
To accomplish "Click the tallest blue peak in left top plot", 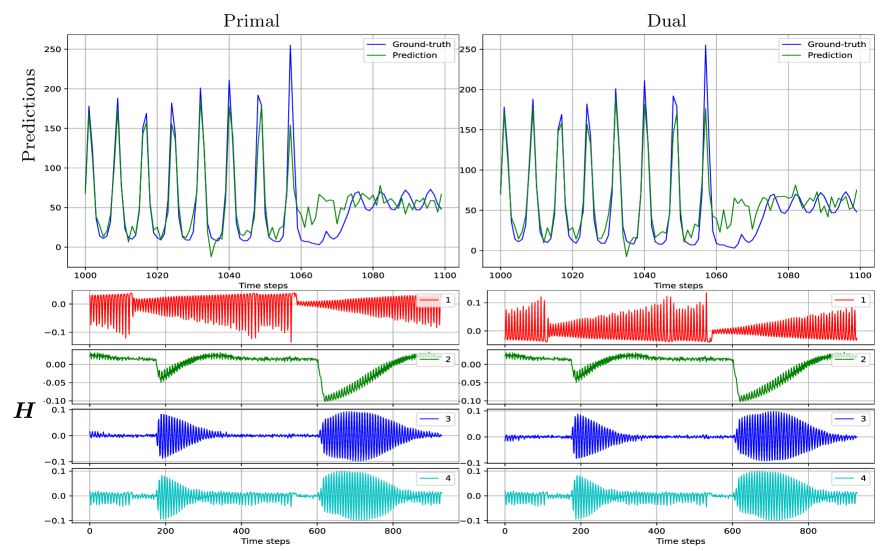I will click(291, 46).
